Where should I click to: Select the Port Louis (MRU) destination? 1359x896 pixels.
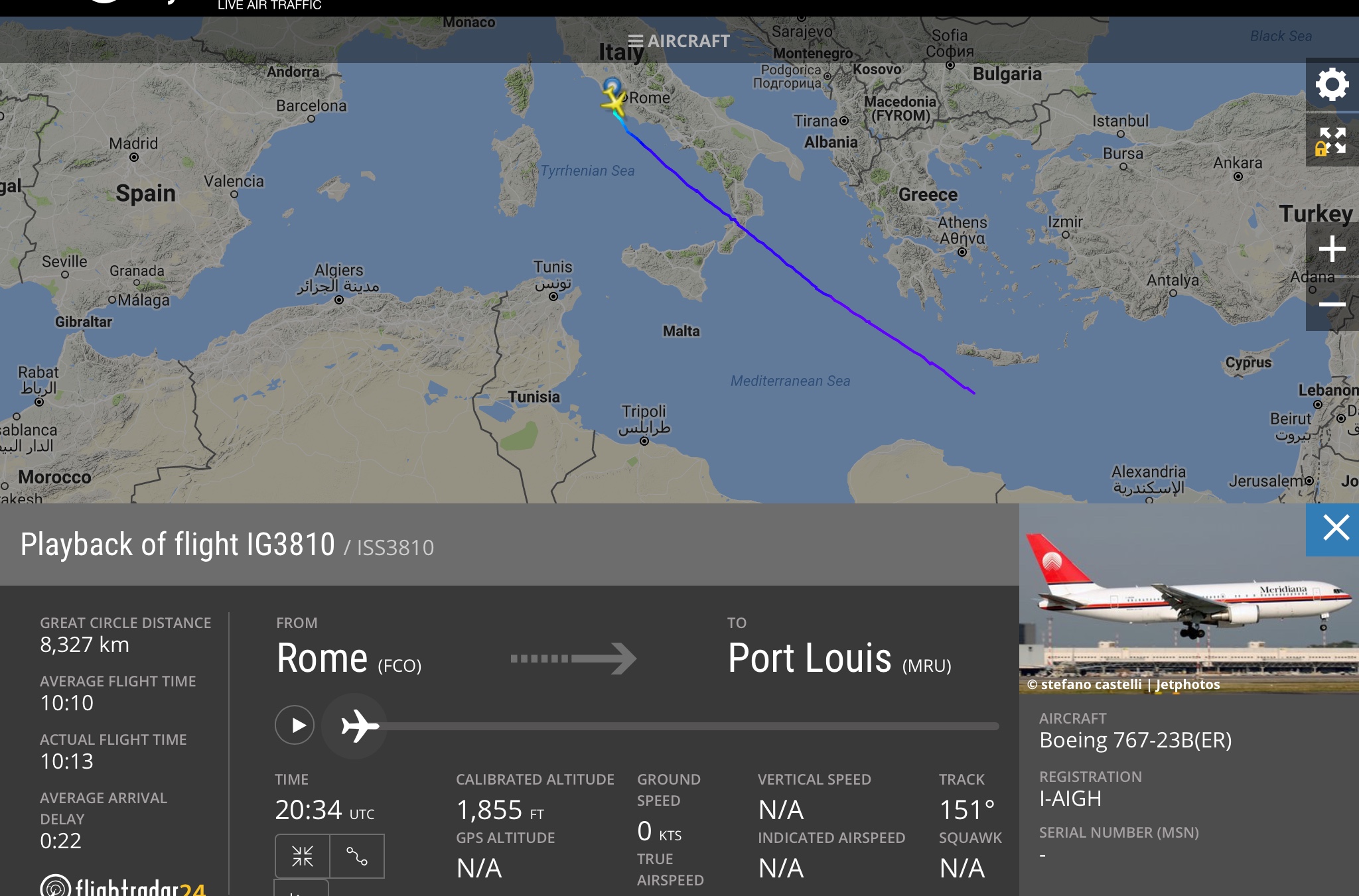click(839, 659)
